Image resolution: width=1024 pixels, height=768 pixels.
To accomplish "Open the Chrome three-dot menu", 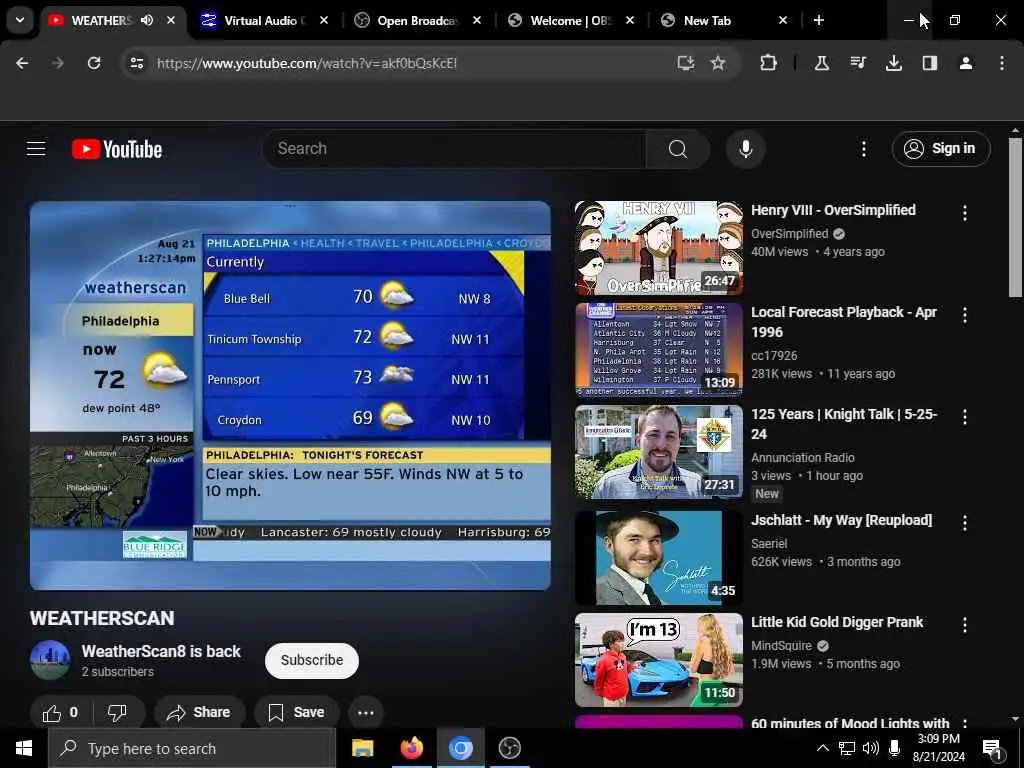I will [x=1002, y=63].
